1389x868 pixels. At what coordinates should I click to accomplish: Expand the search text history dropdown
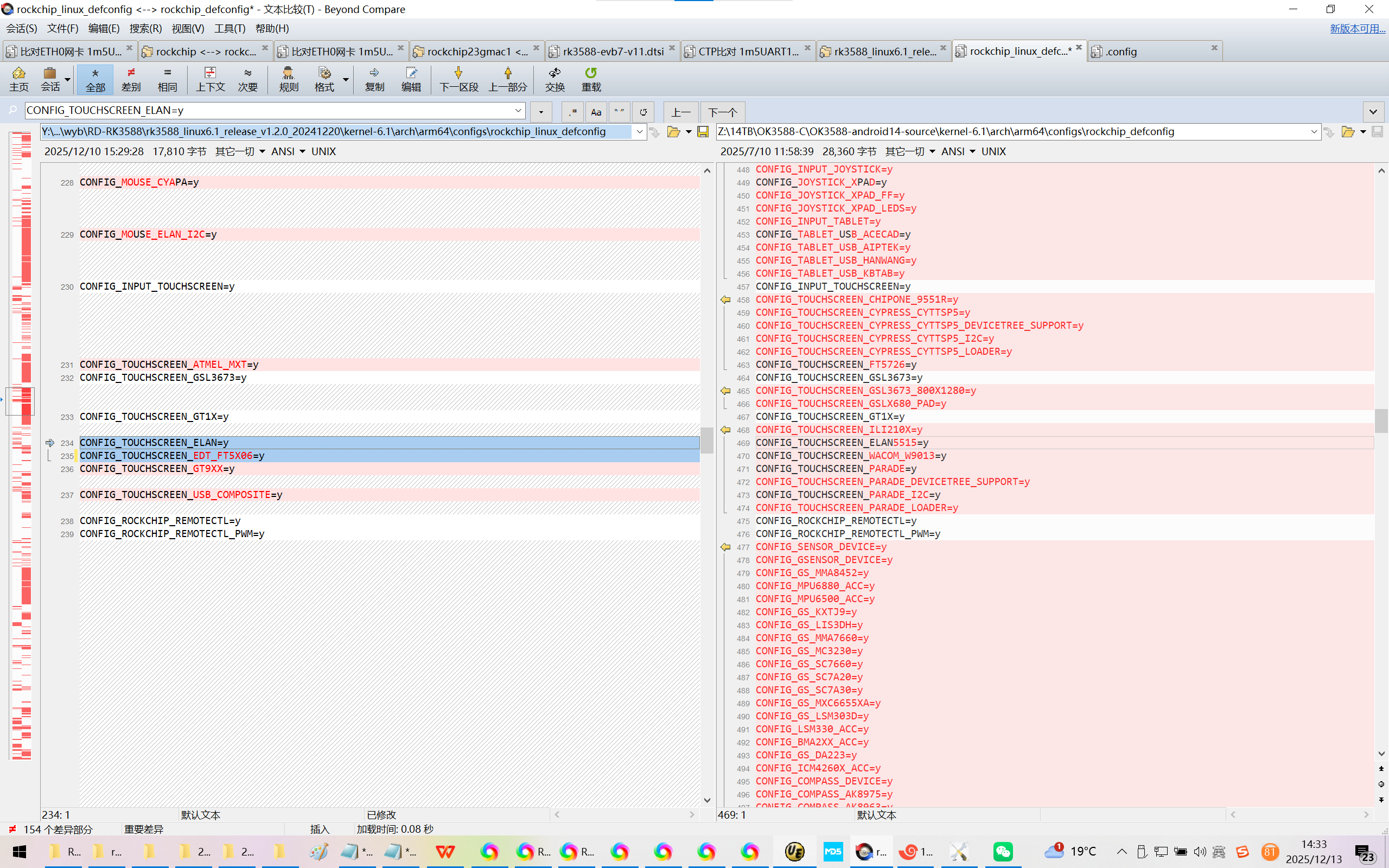pos(518,110)
